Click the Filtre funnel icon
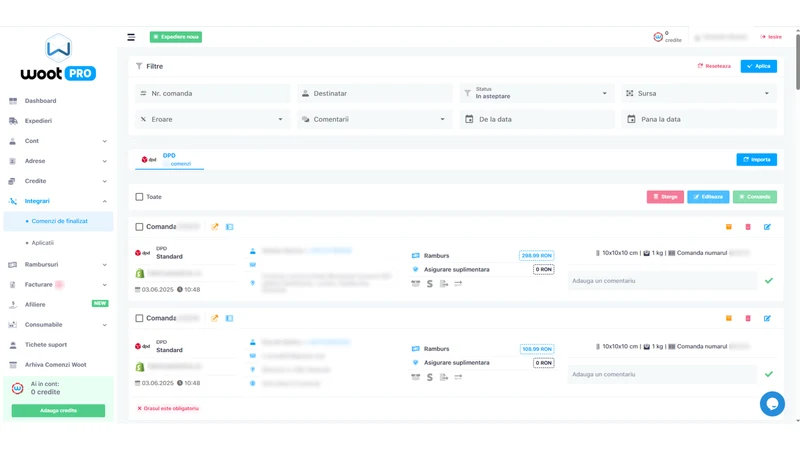 coord(139,66)
